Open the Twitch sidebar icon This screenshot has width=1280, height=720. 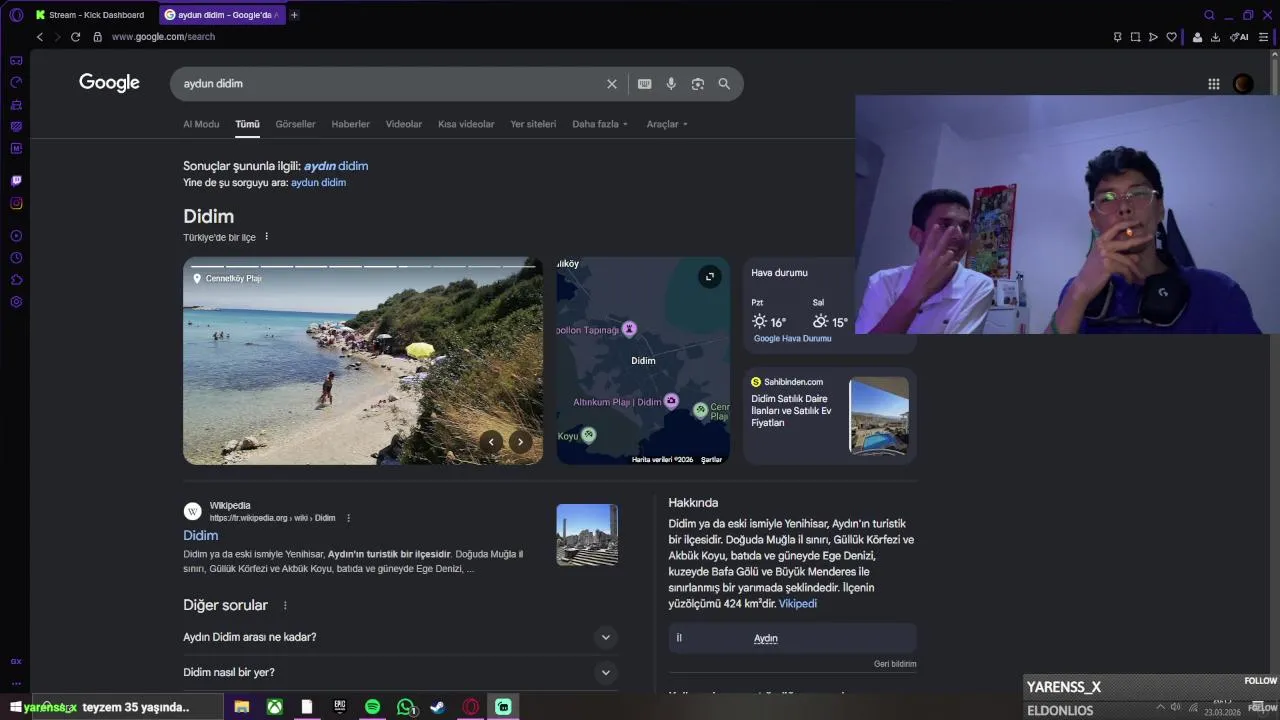[16, 181]
